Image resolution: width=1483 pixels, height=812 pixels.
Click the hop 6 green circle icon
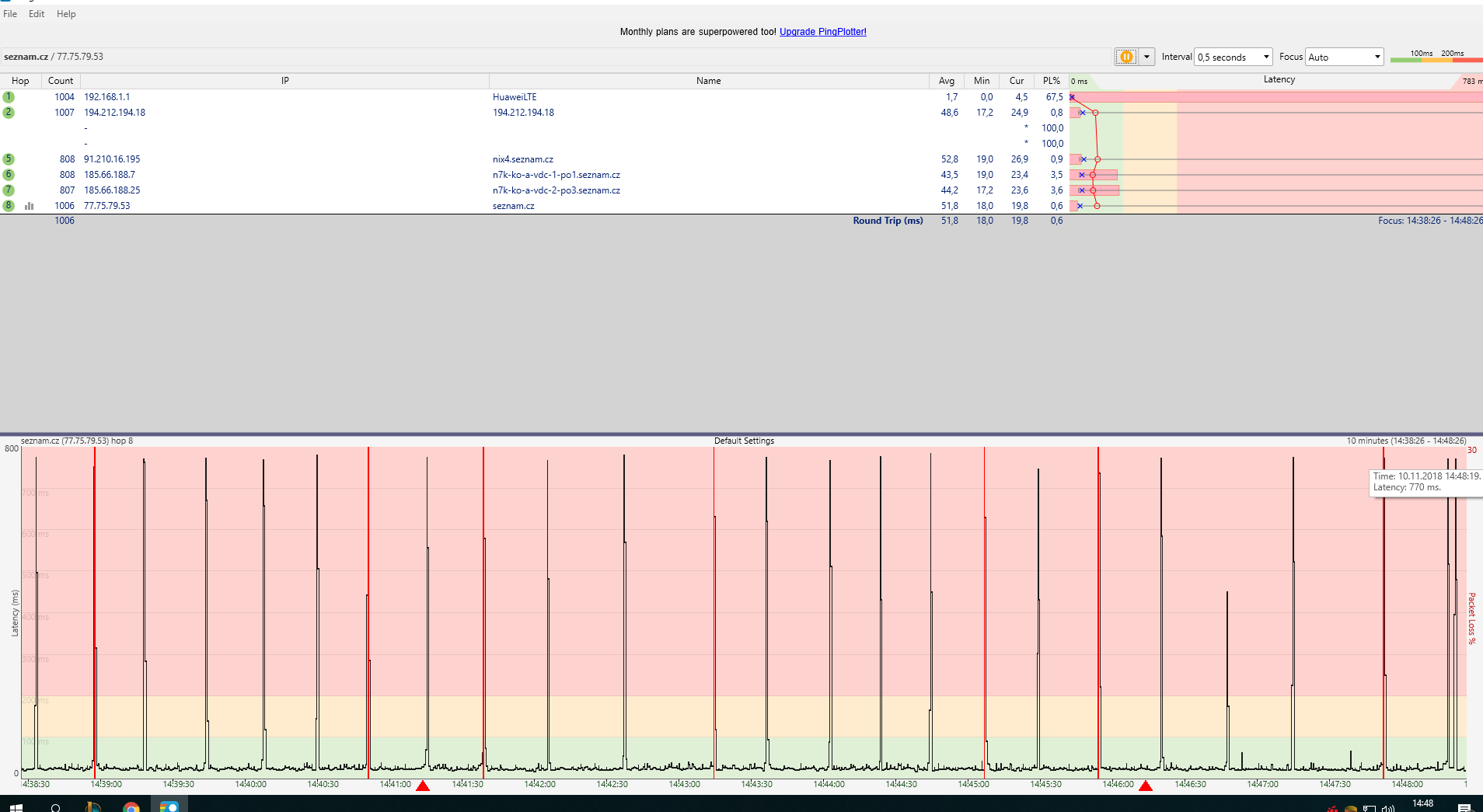[9, 175]
